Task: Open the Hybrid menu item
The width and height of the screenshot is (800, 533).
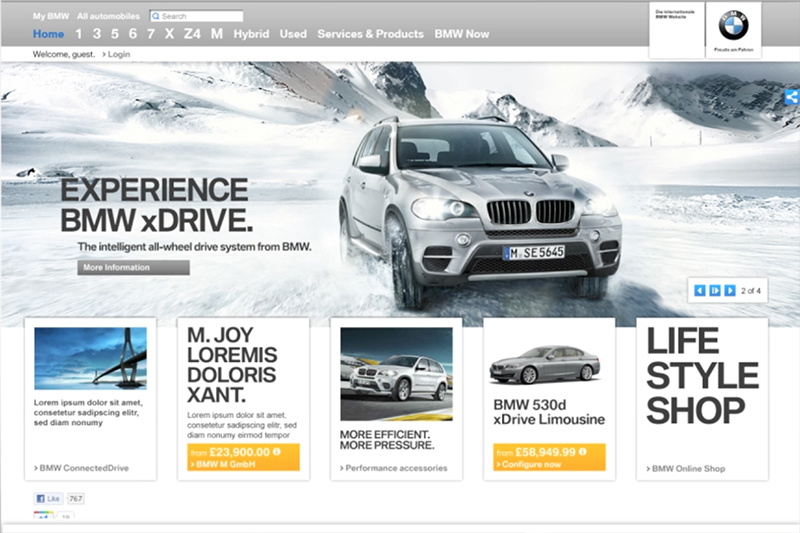Action: [251, 34]
